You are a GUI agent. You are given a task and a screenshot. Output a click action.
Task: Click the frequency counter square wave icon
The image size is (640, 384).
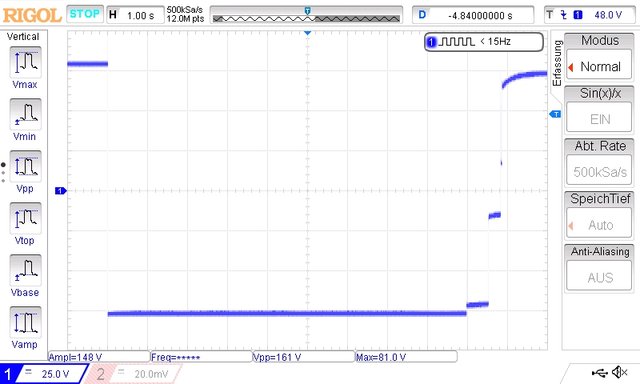tap(456, 42)
